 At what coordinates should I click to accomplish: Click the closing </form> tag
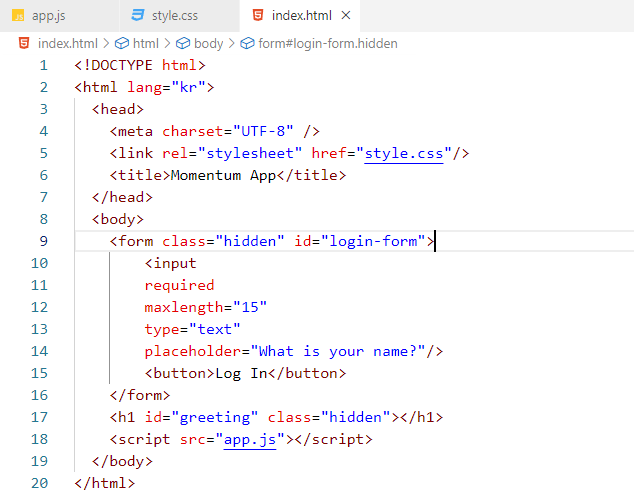pyautogui.click(x=140, y=395)
